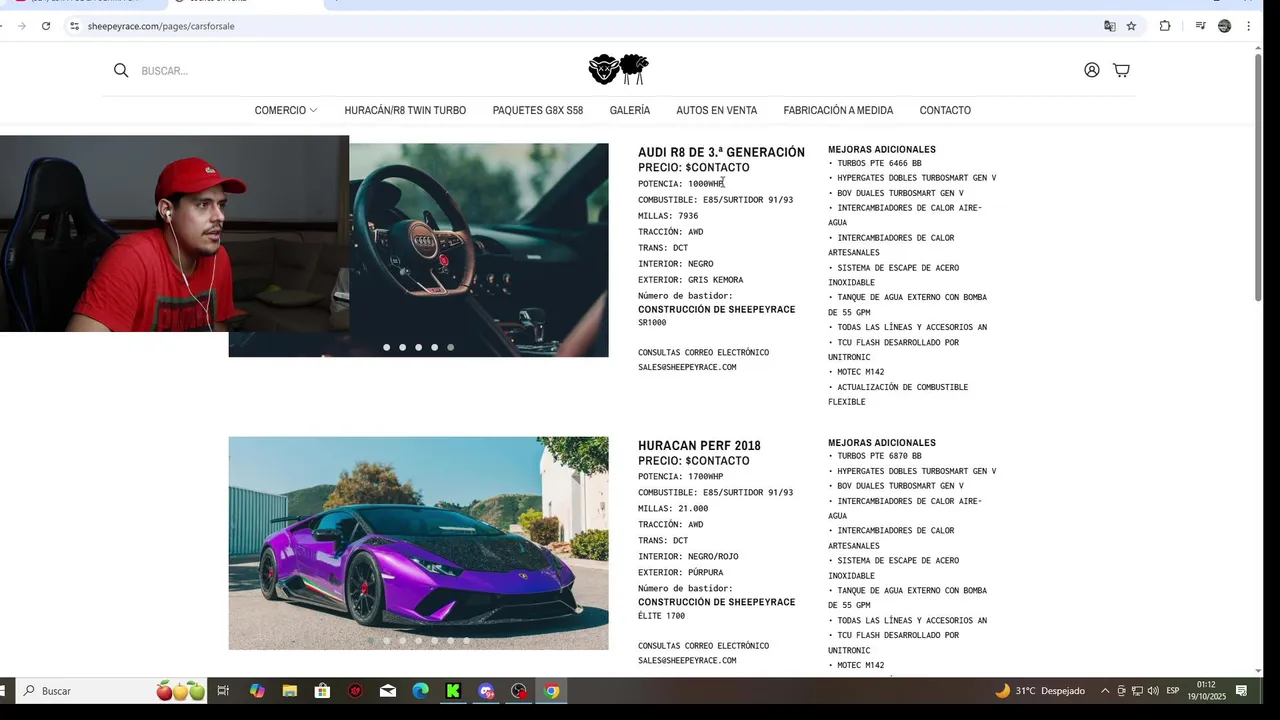Click 'TURBOS PTE 6466 BB' text
Viewport: 1280px width, 720px height.
(x=879, y=163)
